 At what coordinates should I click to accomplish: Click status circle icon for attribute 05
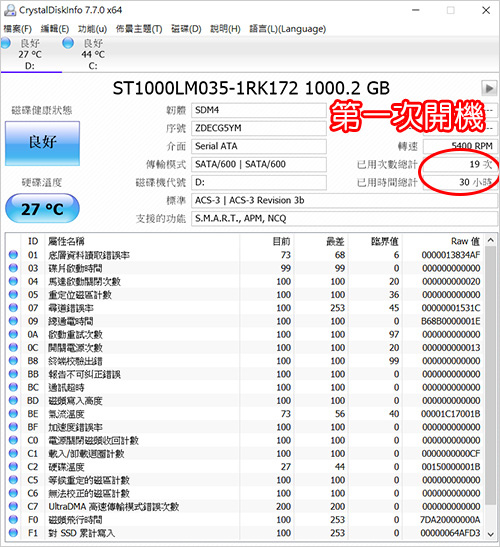pyautogui.click(x=13, y=294)
